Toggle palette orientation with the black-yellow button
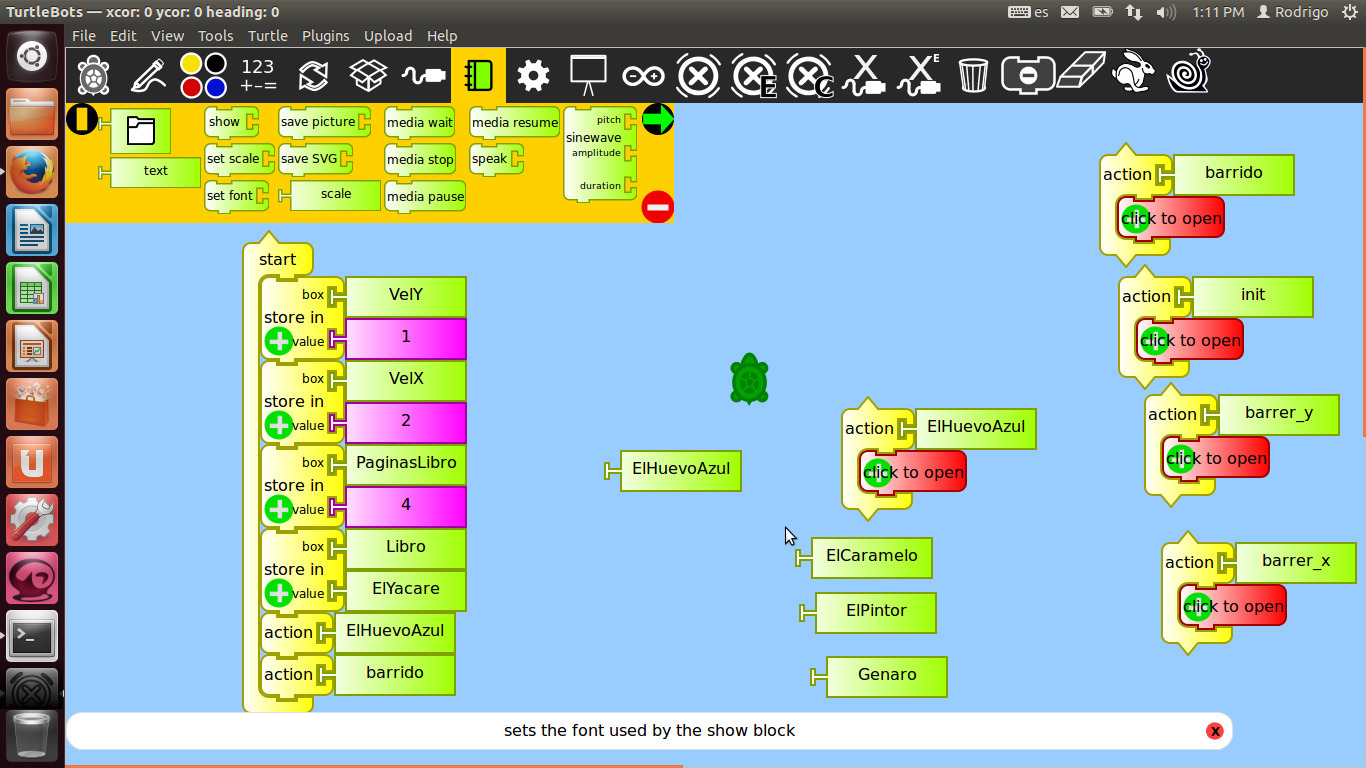The image size is (1366, 768). point(82,120)
